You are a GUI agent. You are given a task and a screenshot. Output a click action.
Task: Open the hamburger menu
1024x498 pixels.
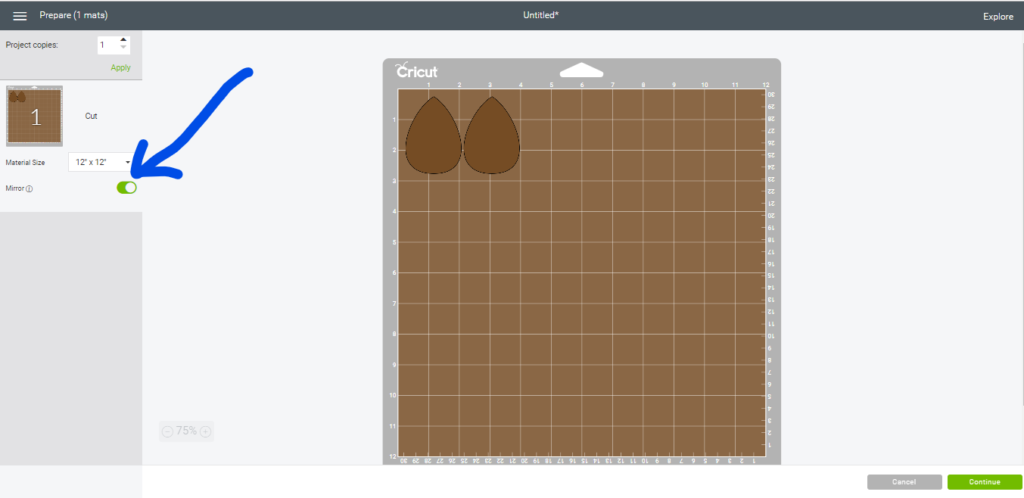20,16
